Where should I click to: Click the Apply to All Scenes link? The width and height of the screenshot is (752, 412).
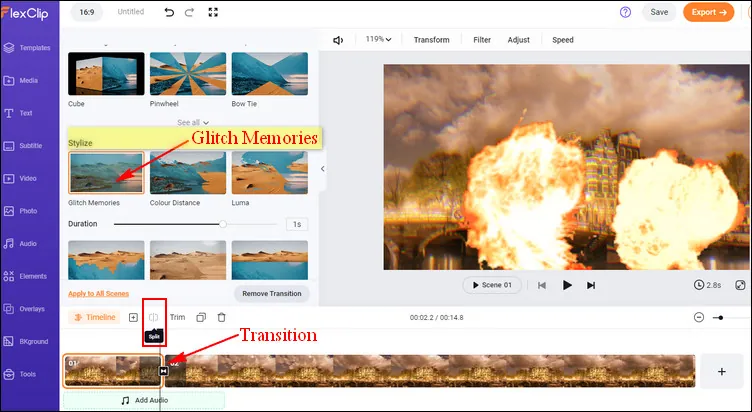tap(98, 294)
